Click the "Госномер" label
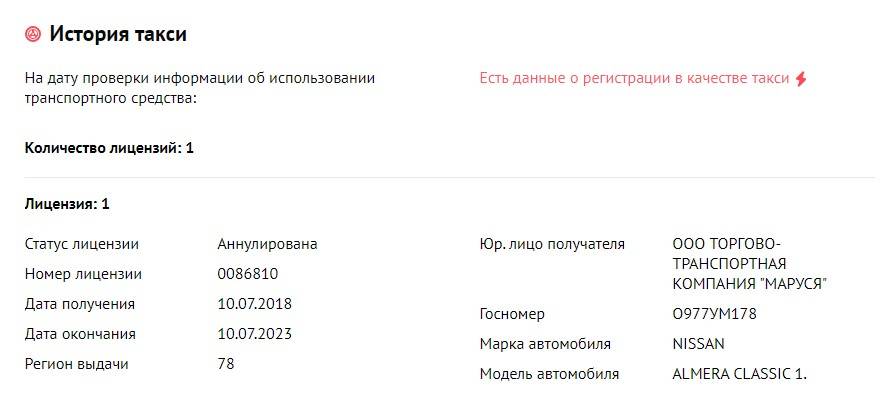 pyautogui.click(x=512, y=314)
